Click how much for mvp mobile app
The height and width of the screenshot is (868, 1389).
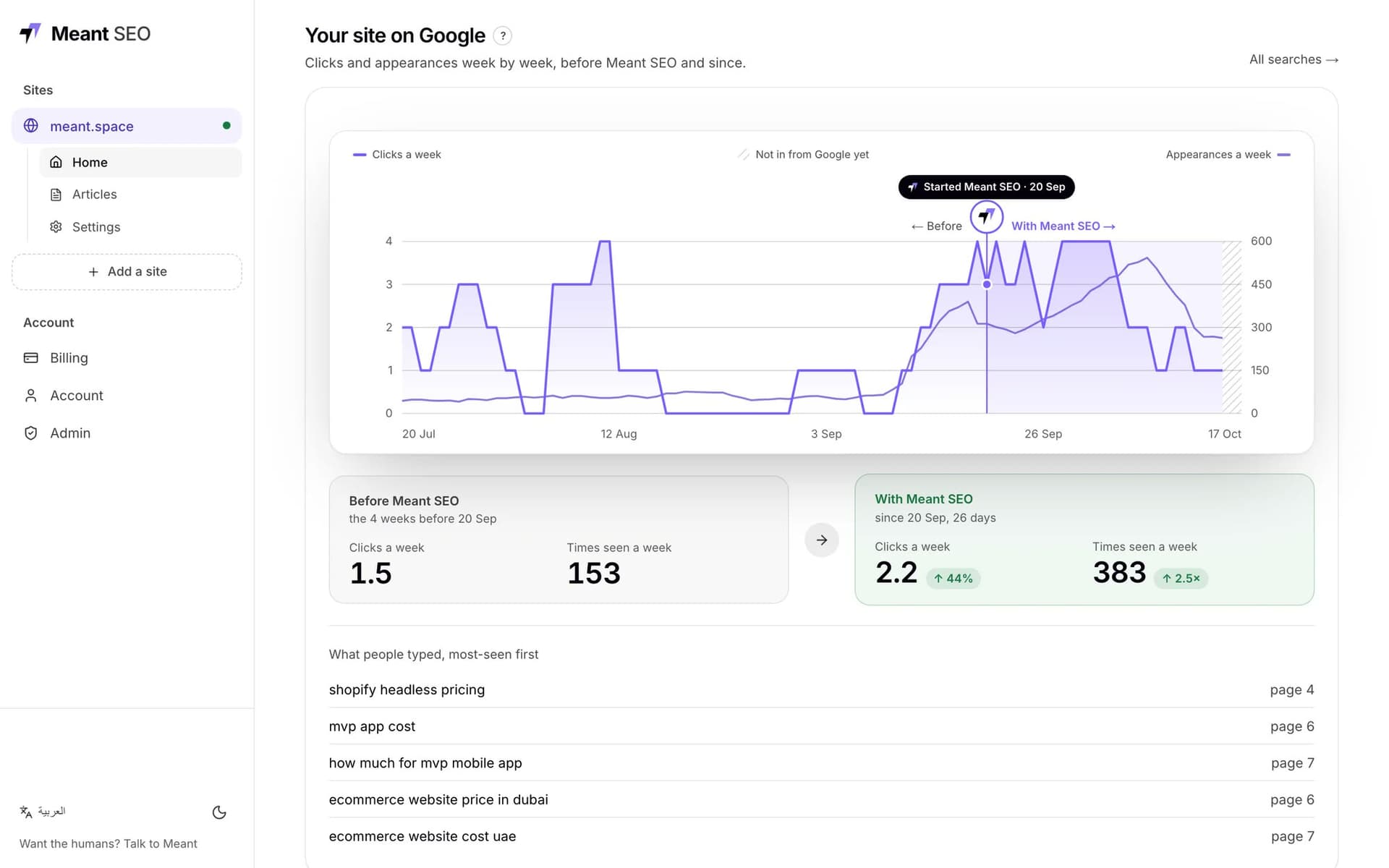click(x=821, y=763)
